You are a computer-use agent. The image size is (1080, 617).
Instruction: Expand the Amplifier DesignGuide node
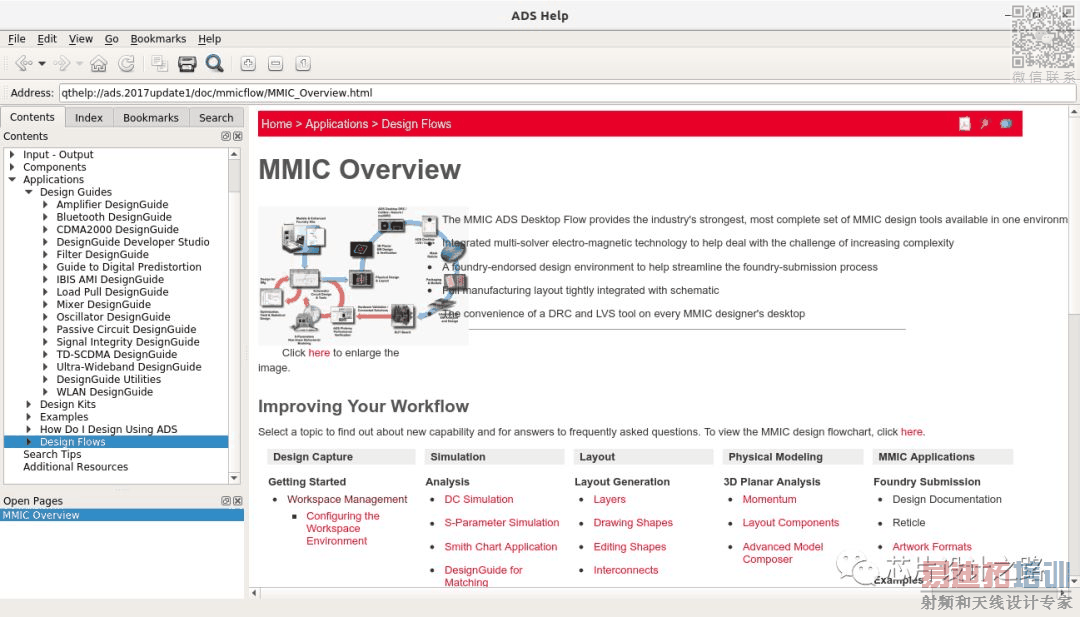point(45,205)
